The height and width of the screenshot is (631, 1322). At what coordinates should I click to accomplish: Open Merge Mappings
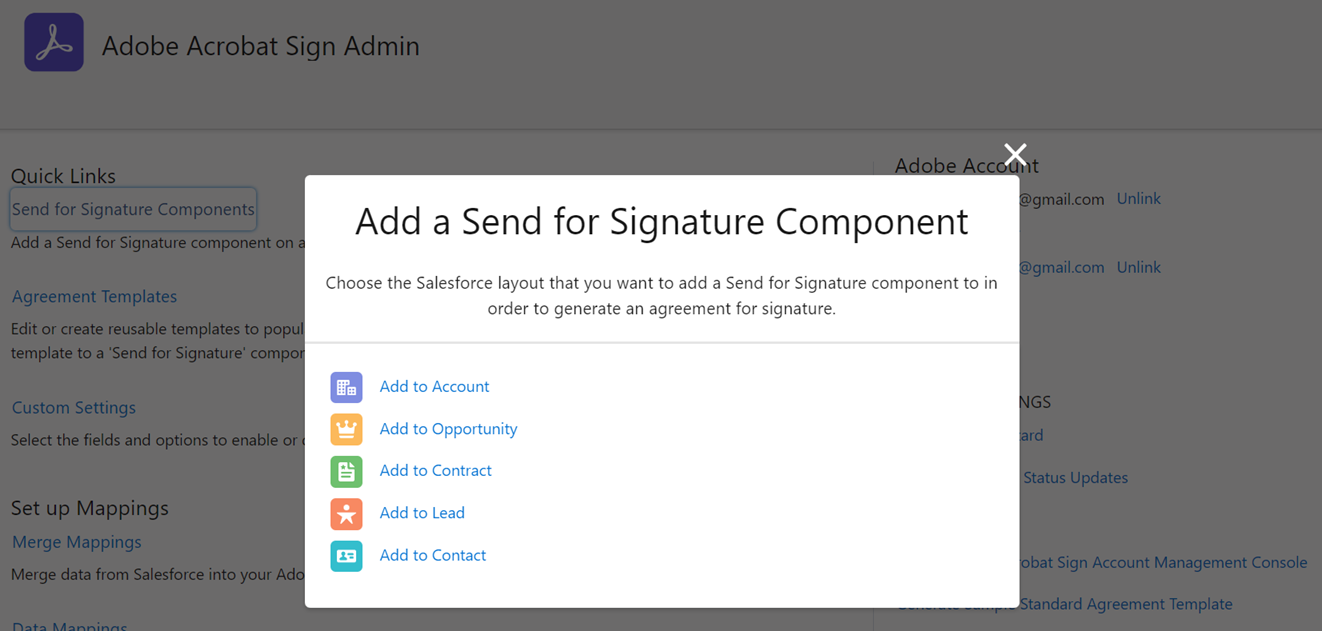[x=76, y=541]
